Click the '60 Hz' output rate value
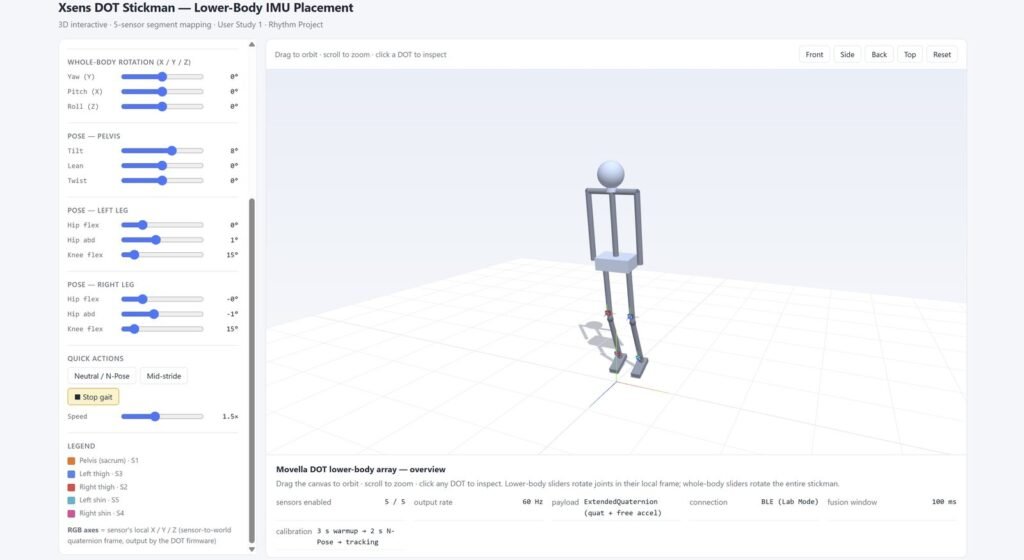 532,502
